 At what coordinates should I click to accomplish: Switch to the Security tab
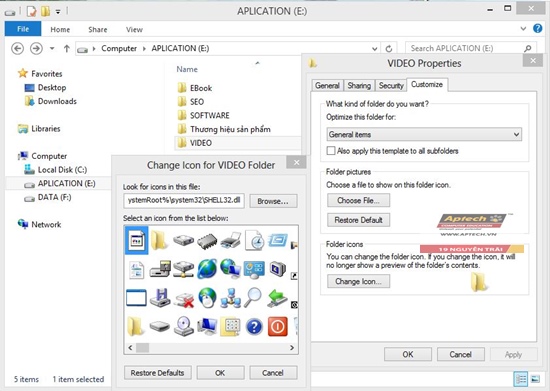click(391, 86)
